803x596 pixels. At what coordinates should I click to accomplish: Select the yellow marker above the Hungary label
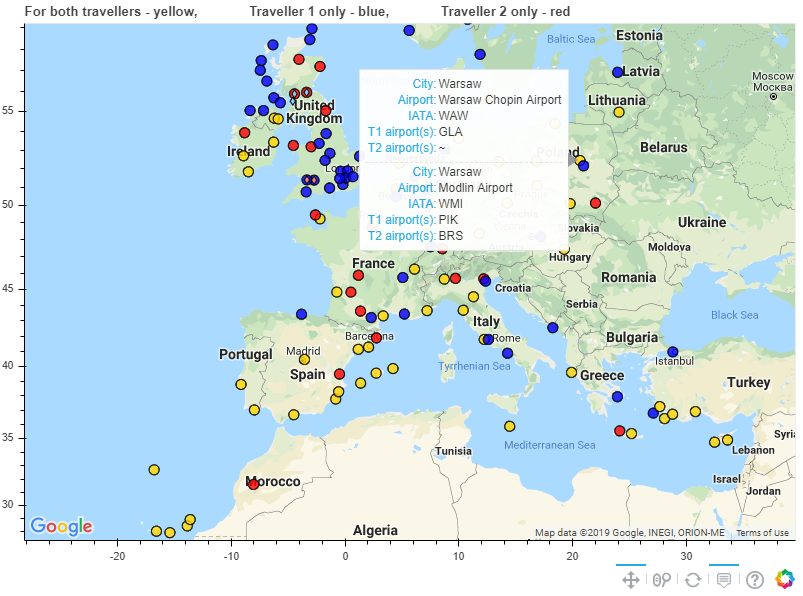pyautogui.click(x=564, y=249)
